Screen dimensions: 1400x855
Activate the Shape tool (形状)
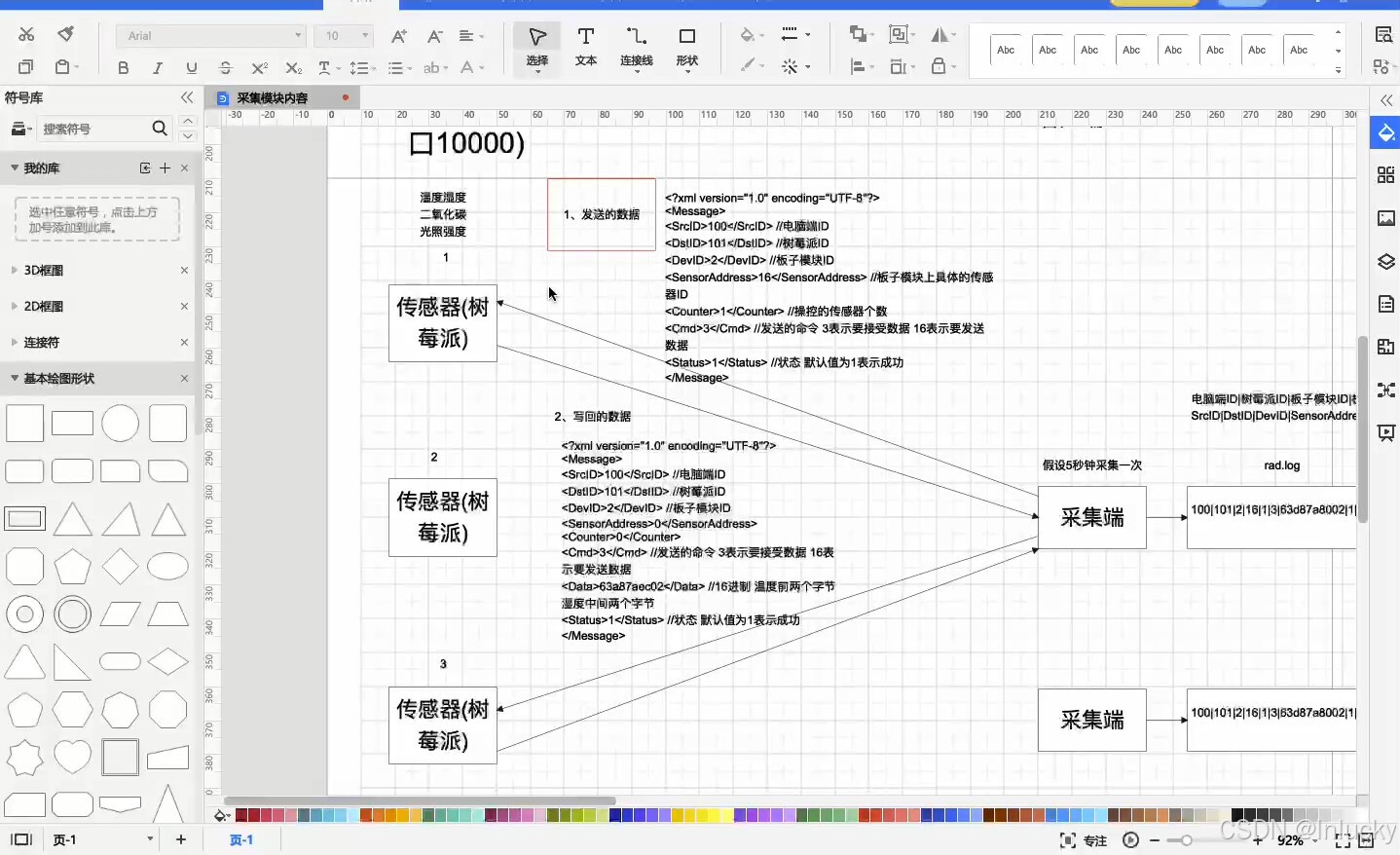click(687, 49)
